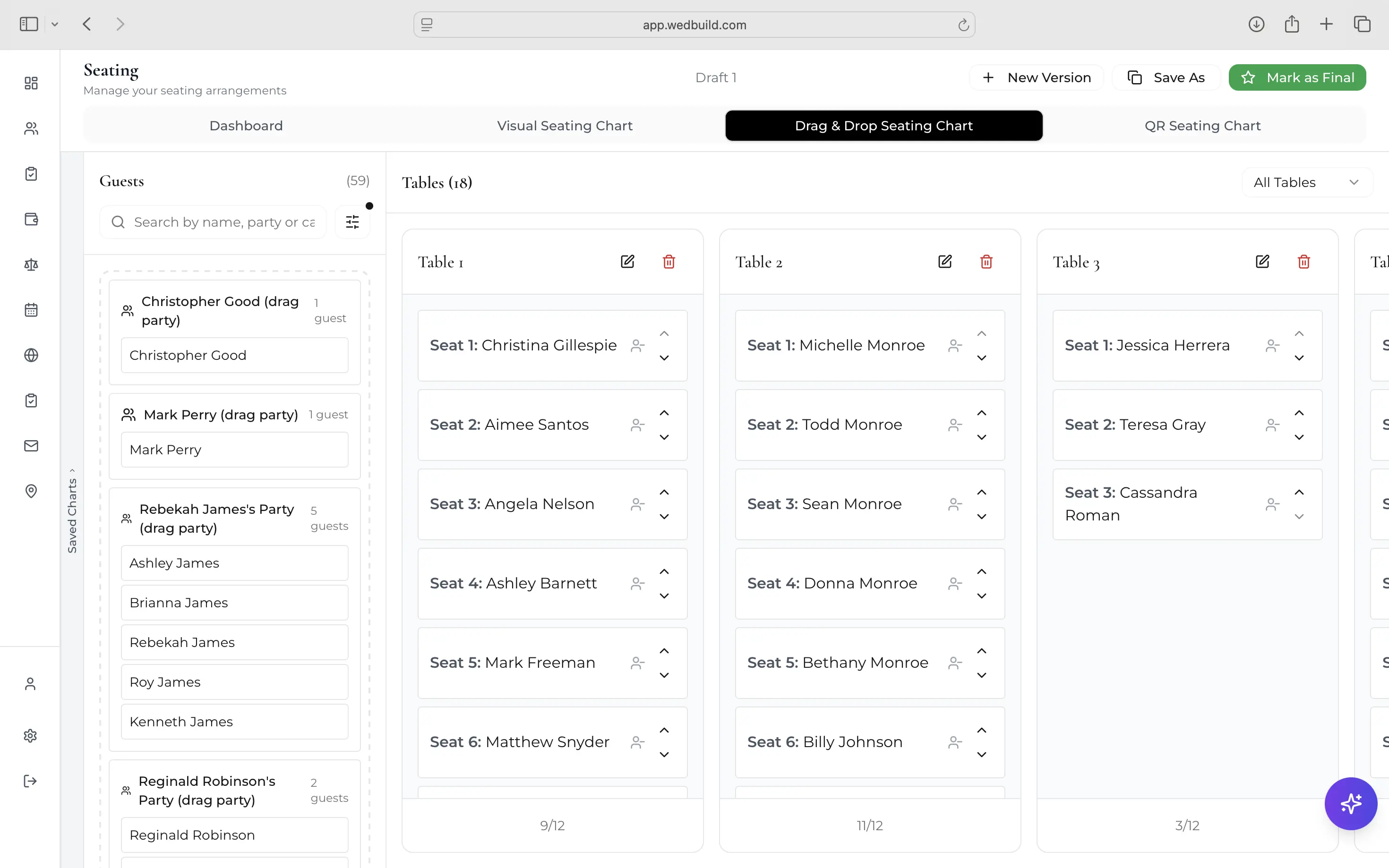Image resolution: width=1389 pixels, height=868 pixels.
Task: Open the map pin location icon in sidebar
Action: pyautogui.click(x=31, y=492)
